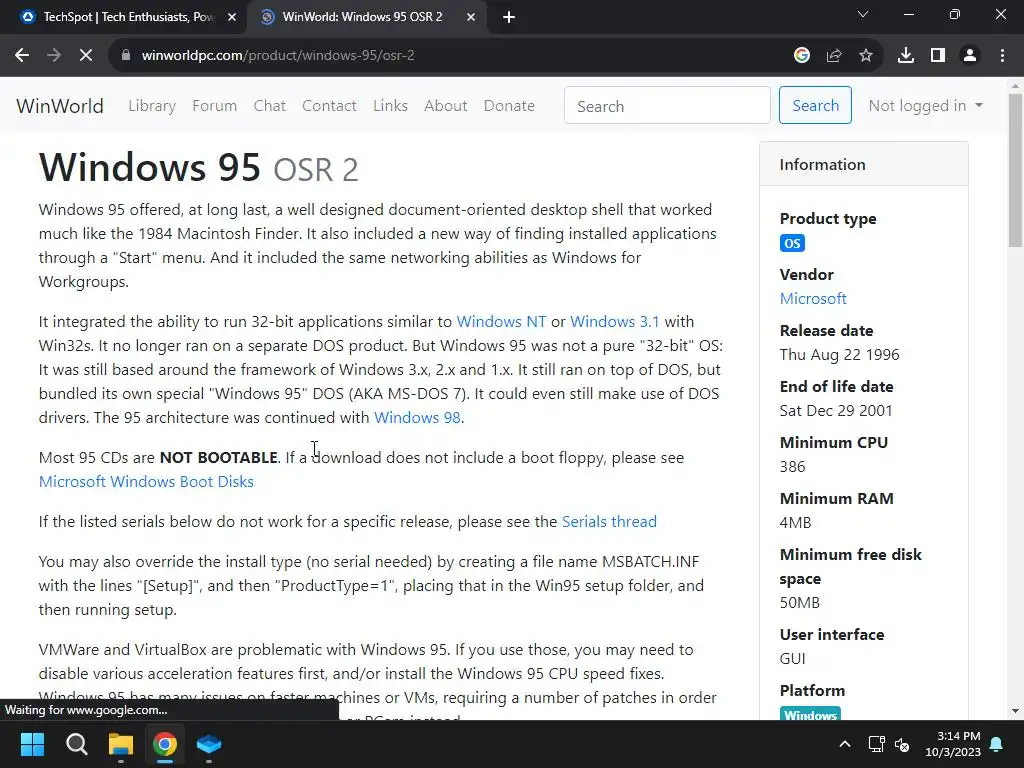Open the About nav item
The image size is (1024, 768).
446,106
